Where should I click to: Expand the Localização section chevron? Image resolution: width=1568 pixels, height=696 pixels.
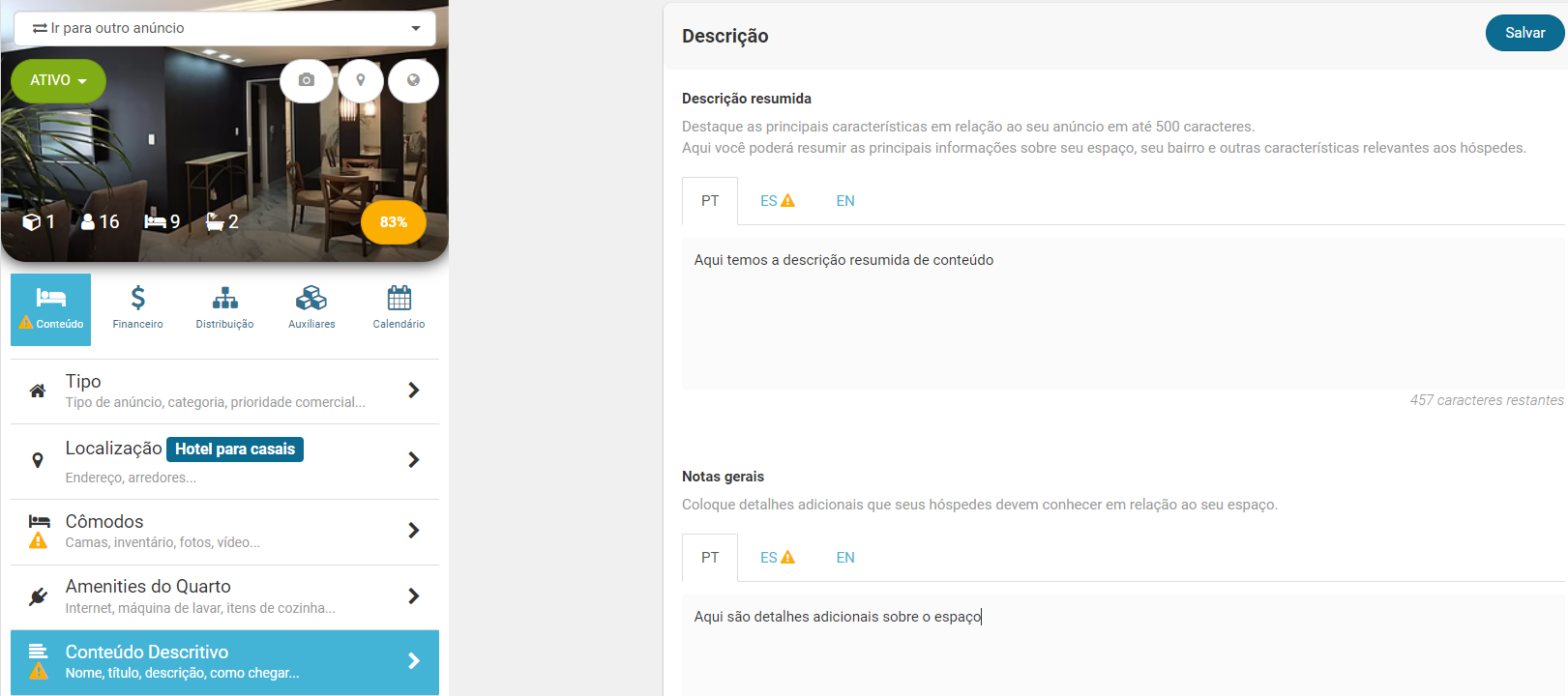coord(414,460)
